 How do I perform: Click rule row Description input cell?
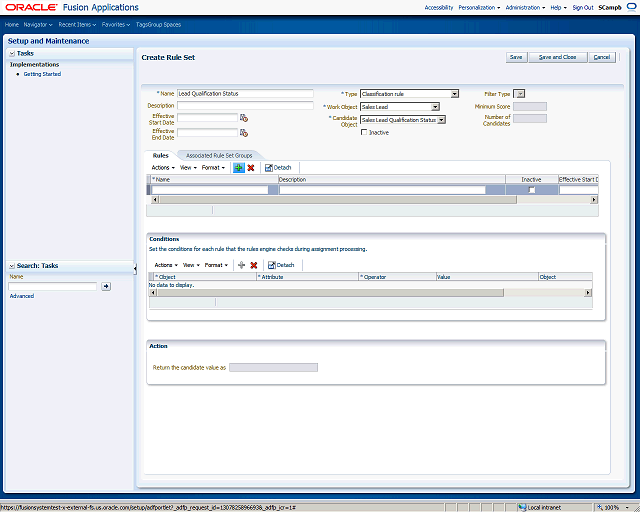coord(382,190)
